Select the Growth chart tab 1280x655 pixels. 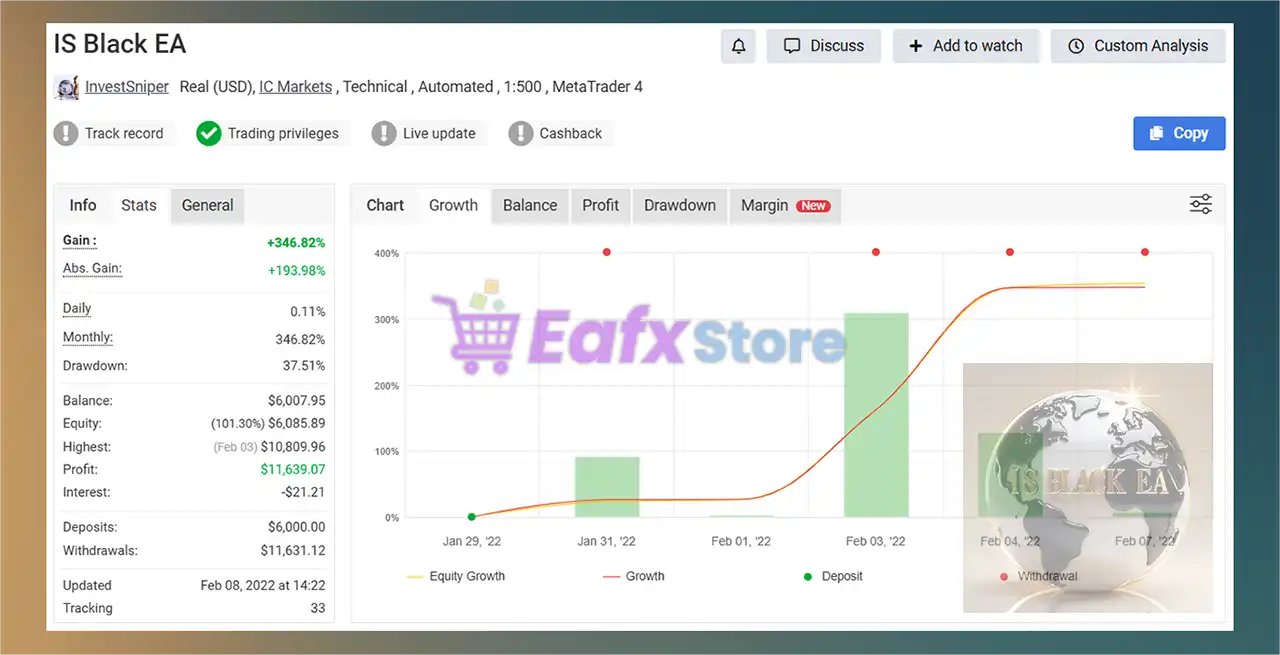pyautogui.click(x=453, y=205)
